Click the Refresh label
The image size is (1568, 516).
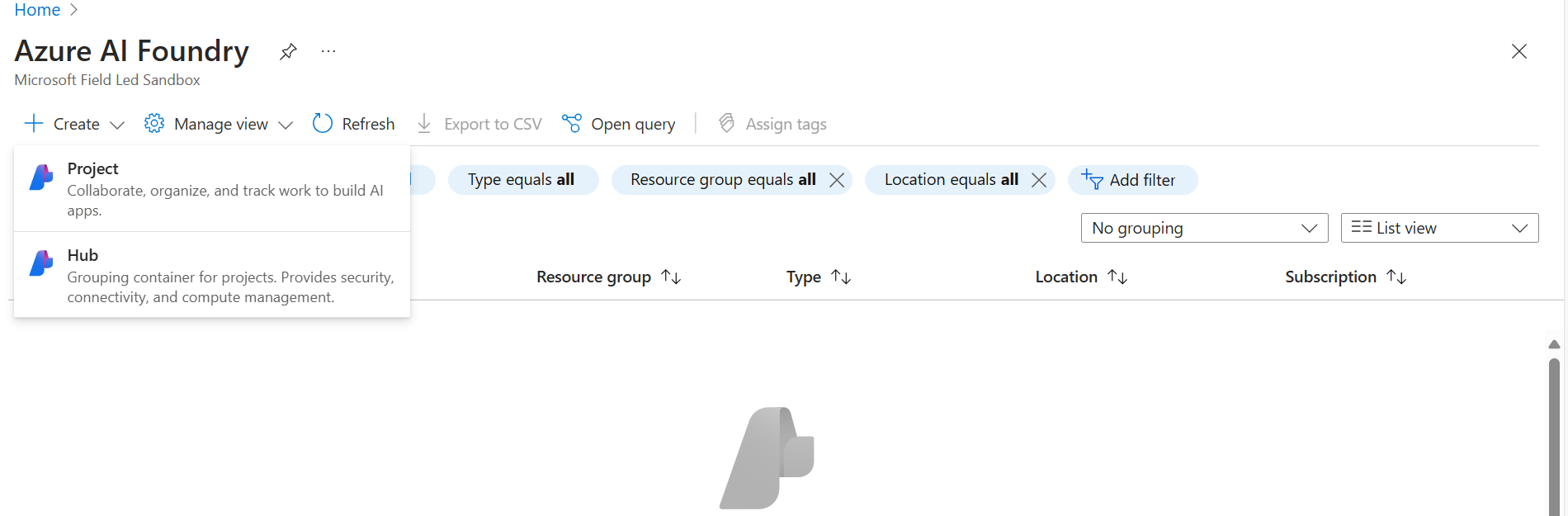point(368,124)
